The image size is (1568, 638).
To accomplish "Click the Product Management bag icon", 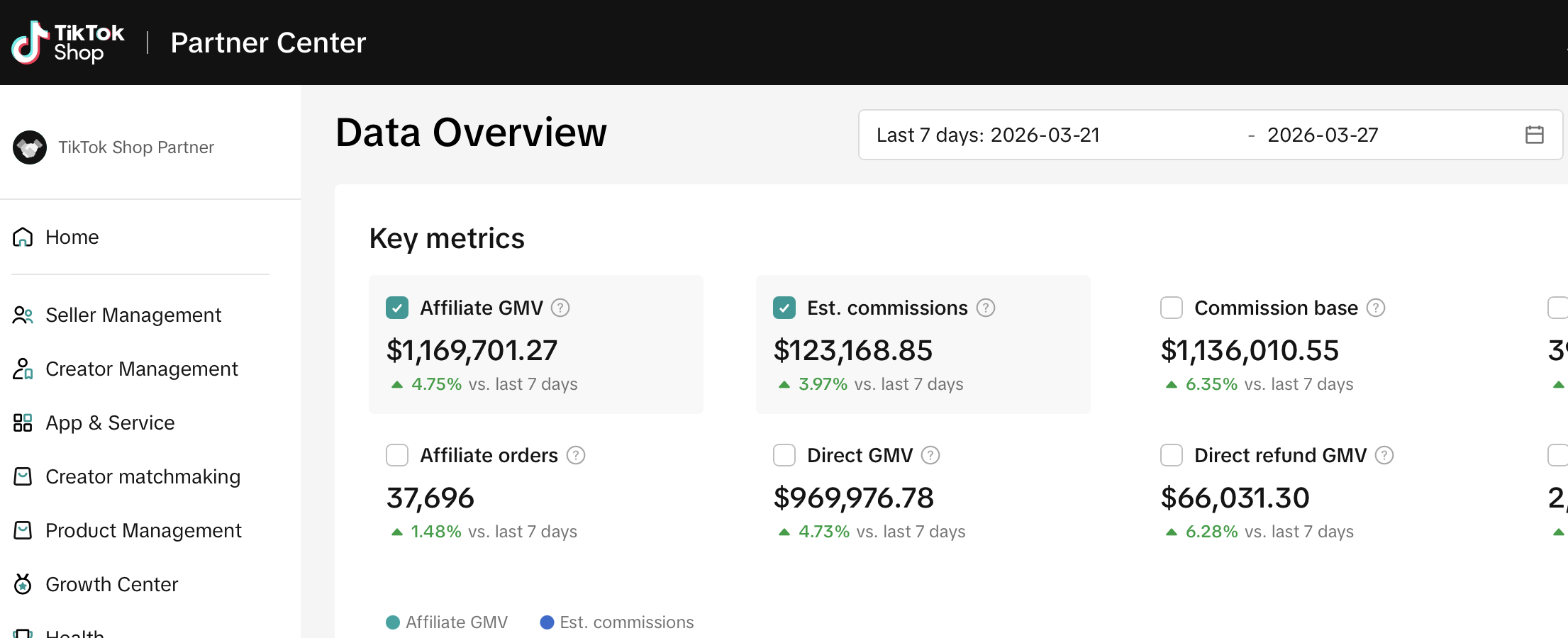I will pos(23,530).
